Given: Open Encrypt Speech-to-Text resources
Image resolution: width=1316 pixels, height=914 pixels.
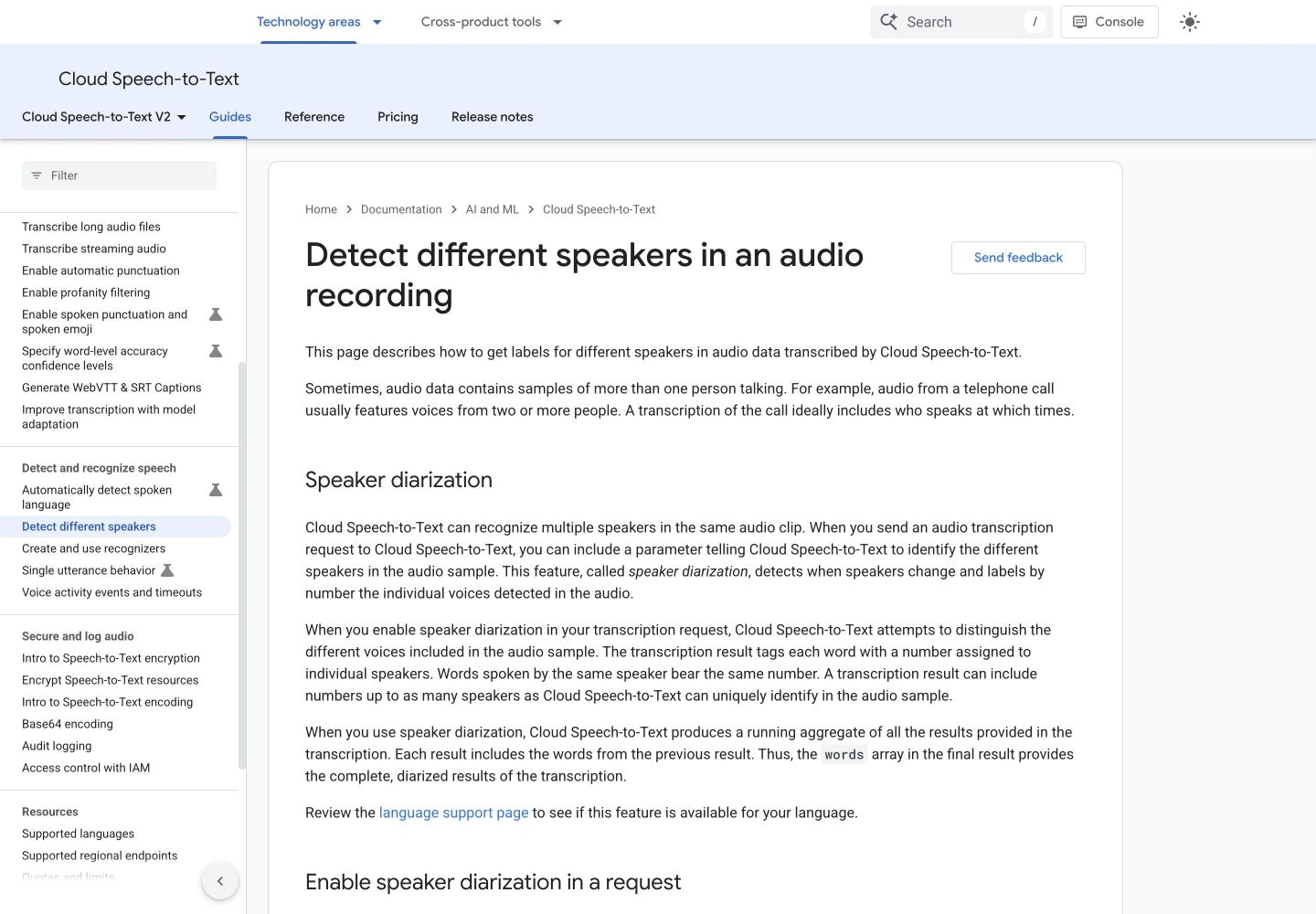Looking at the screenshot, I should [110, 680].
